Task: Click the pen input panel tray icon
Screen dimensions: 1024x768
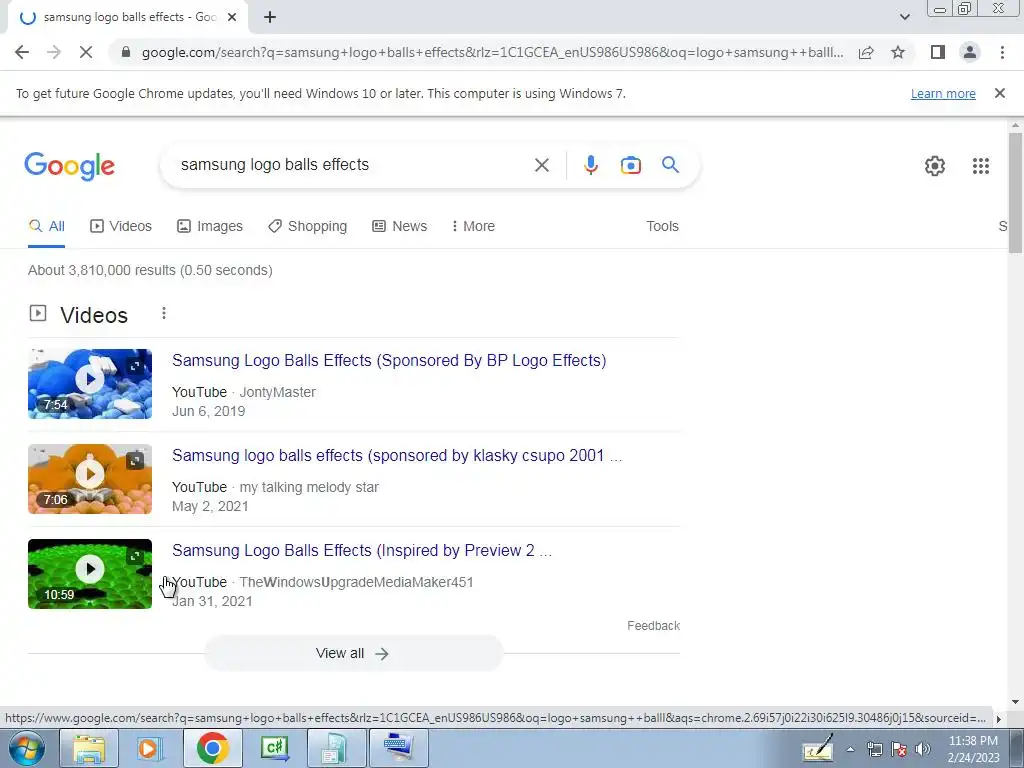Action: click(817, 748)
